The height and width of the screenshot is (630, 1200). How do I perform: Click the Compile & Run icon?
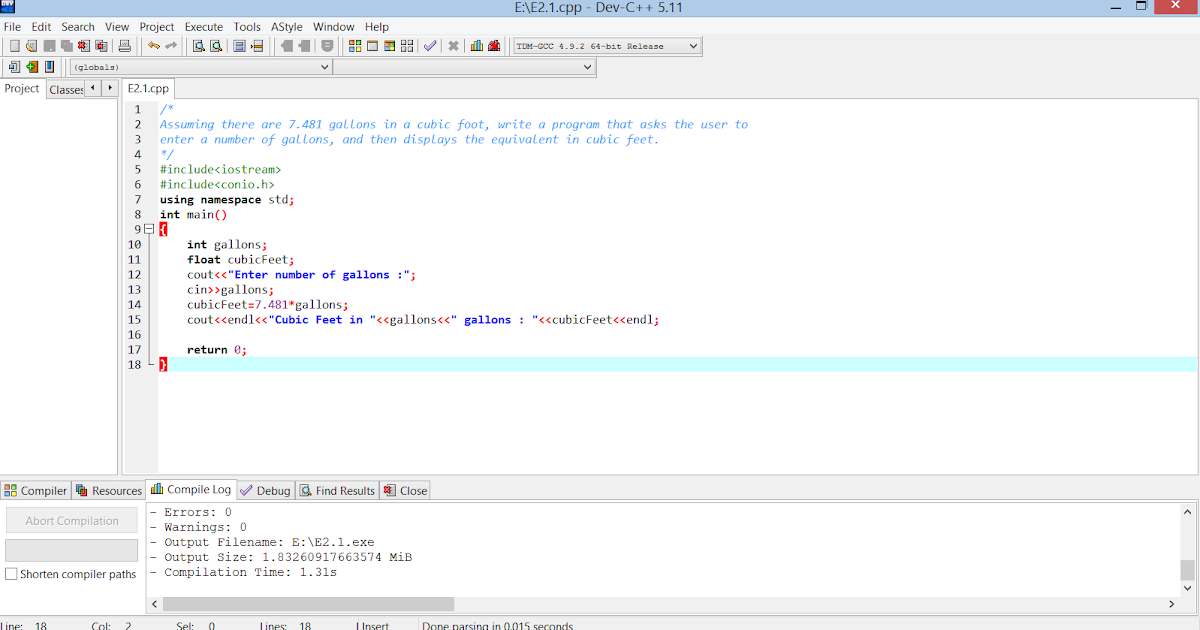pos(389,46)
